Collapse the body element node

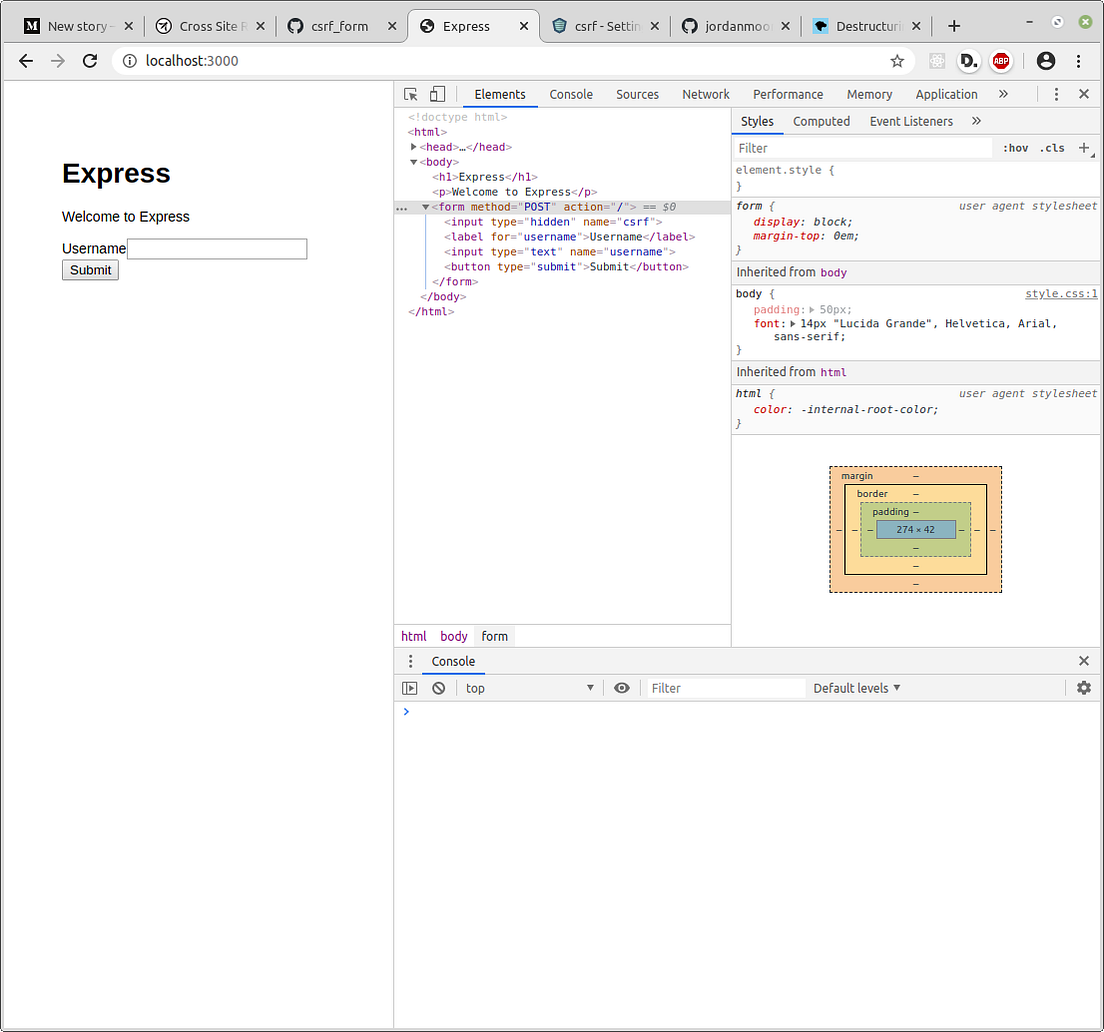pos(414,162)
